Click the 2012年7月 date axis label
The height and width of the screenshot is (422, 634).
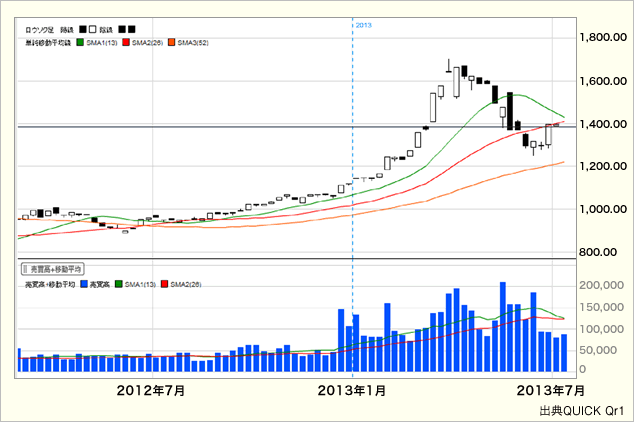151,390
